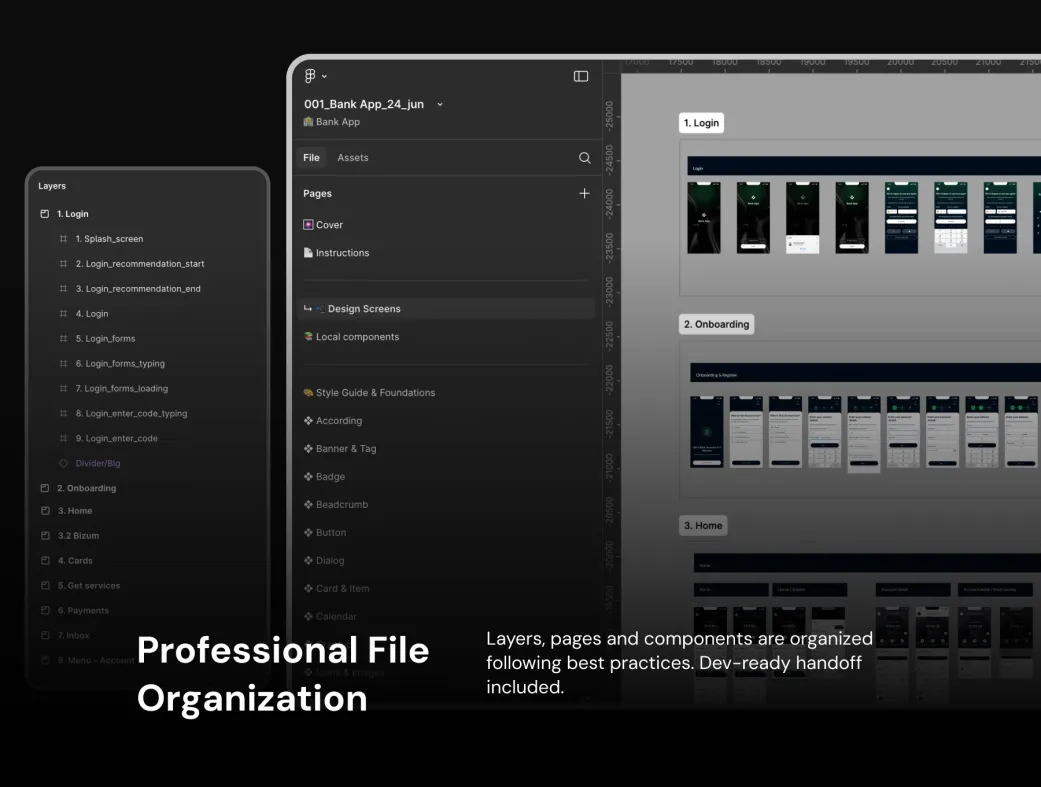Click the Cover page thumbnail icon
Viewport: 1041px width, 787px height.
click(x=308, y=225)
